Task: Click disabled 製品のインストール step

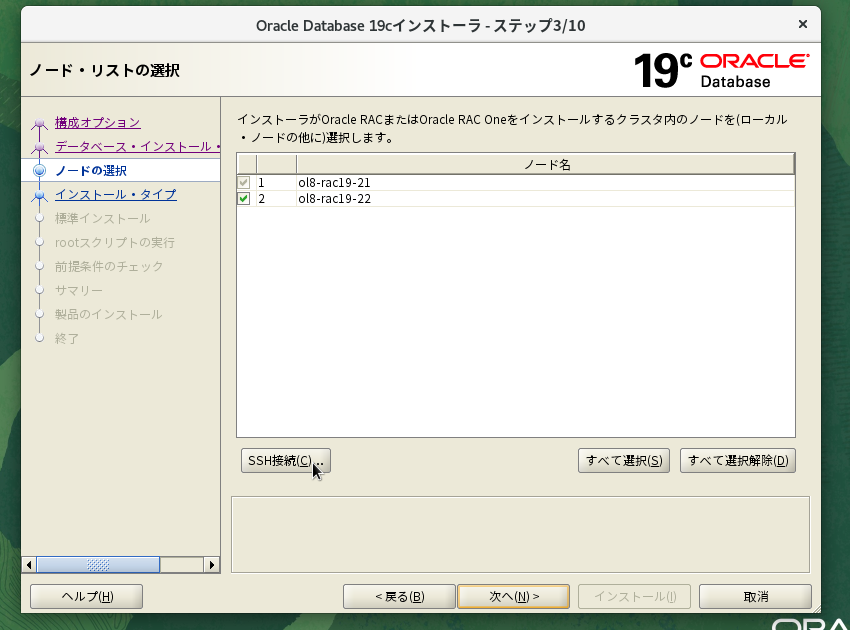Action: (x=108, y=314)
